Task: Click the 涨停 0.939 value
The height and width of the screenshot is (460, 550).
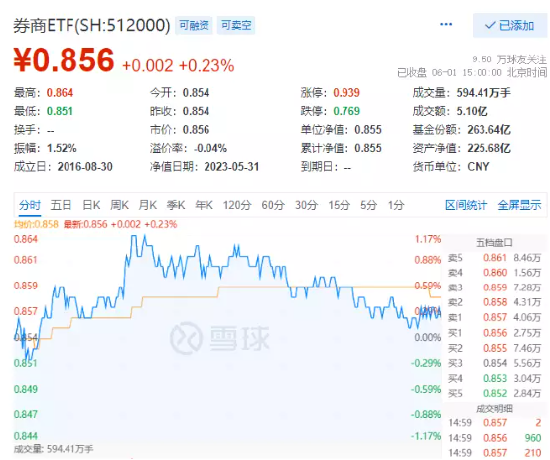Action: point(346,93)
